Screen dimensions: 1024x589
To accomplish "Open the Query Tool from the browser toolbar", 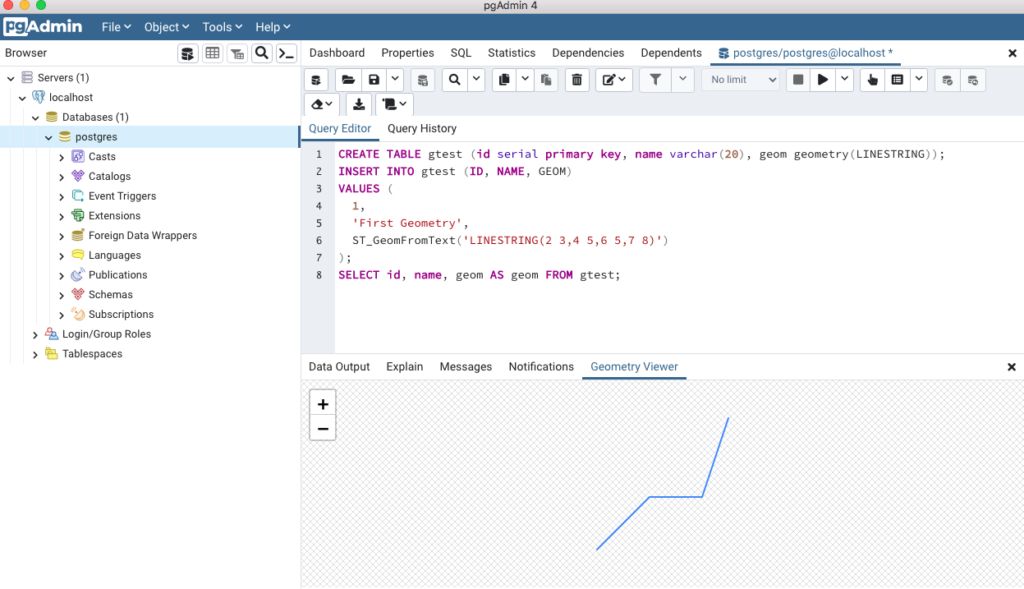I will pos(188,53).
